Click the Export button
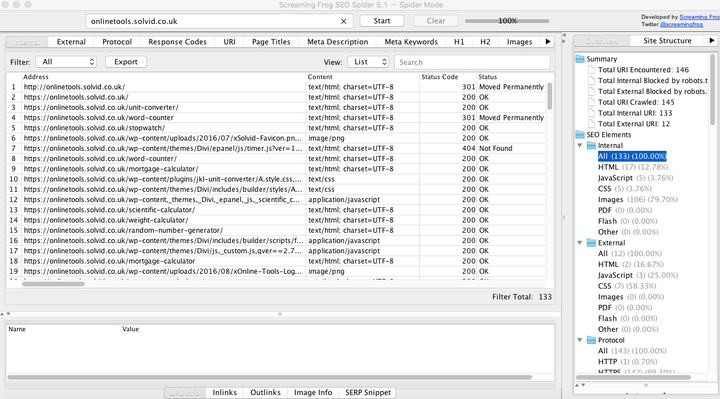This screenshot has height=399, width=720. coord(126,62)
